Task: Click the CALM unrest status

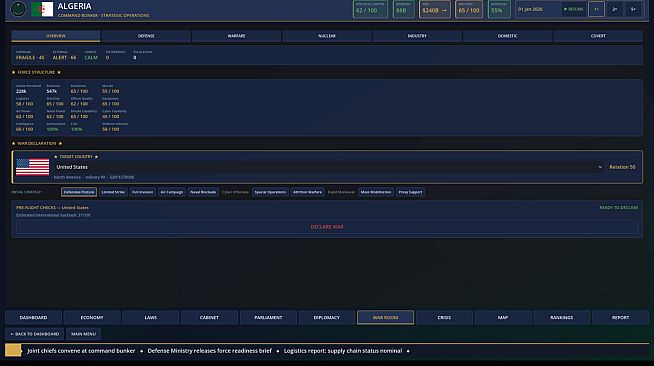Action: [91, 58]
